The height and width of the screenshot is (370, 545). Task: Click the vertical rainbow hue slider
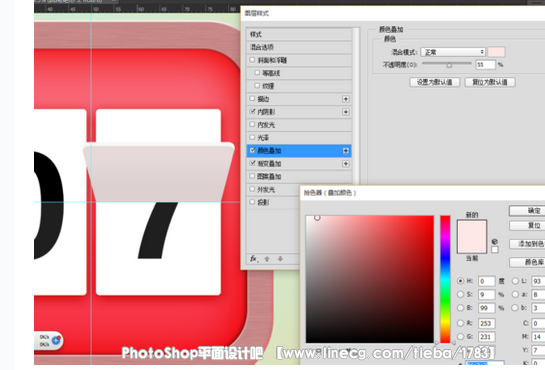coord(445,279)
